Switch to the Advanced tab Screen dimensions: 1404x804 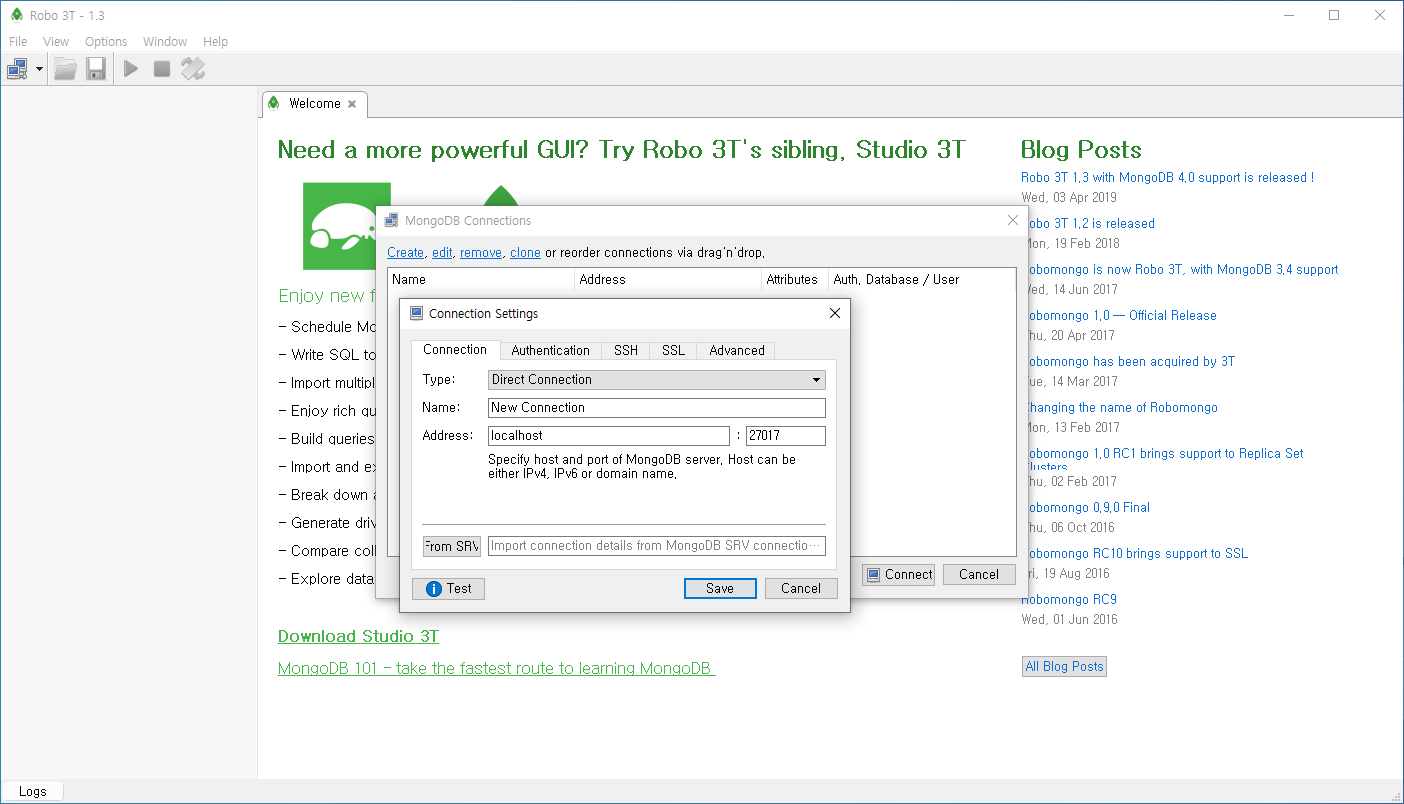click(737, 350)
